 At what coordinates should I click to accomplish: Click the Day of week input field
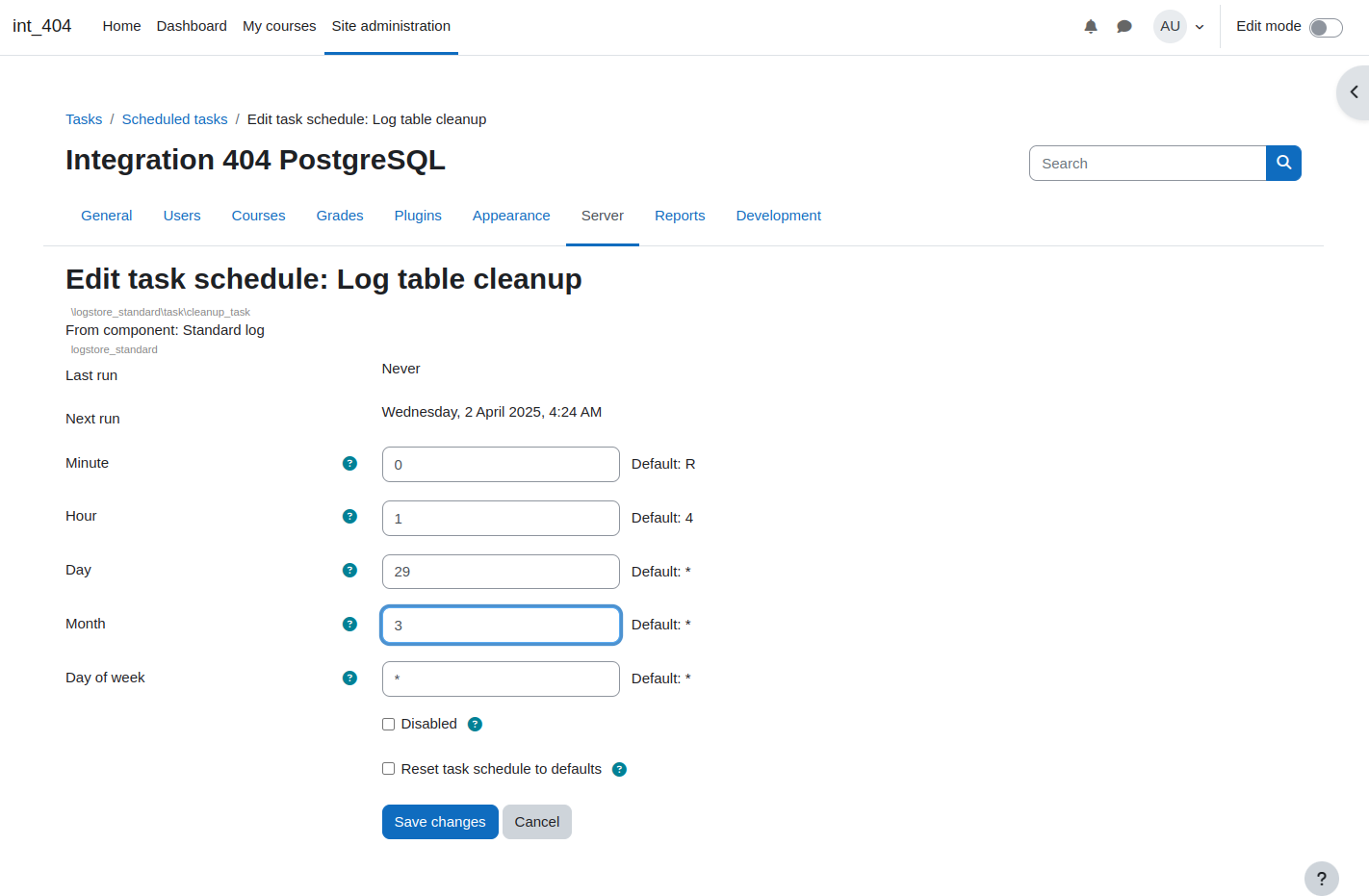(501, 678)
